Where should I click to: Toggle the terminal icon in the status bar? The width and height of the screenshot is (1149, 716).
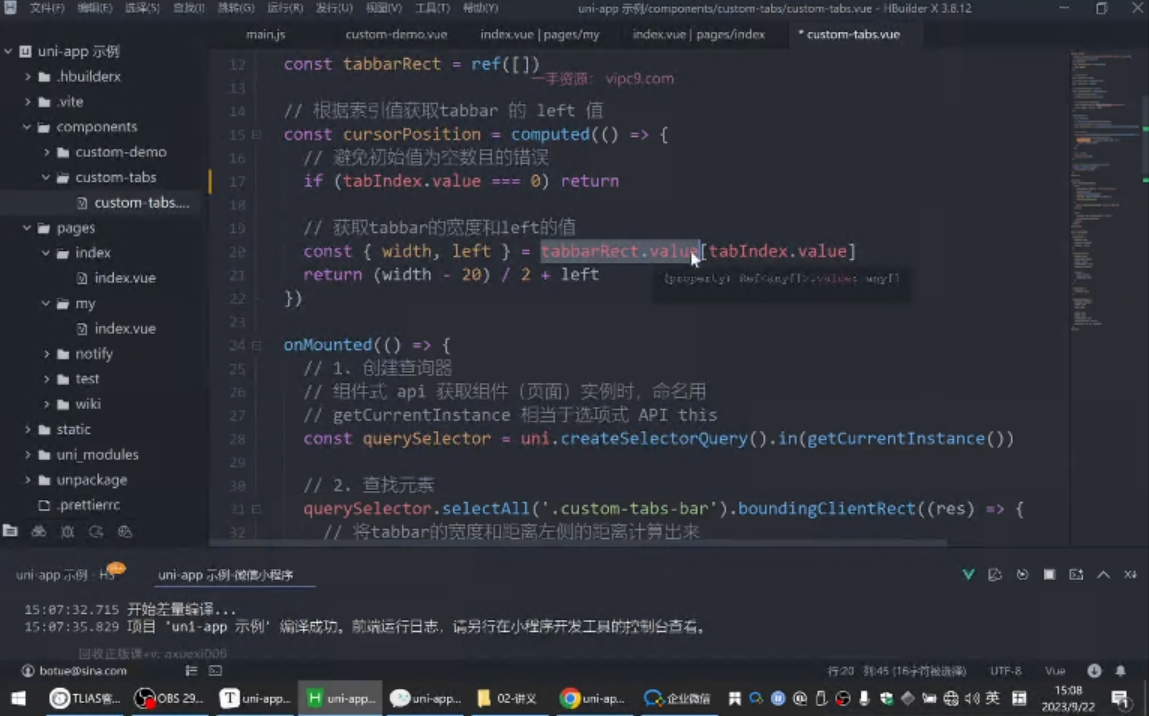215,671
